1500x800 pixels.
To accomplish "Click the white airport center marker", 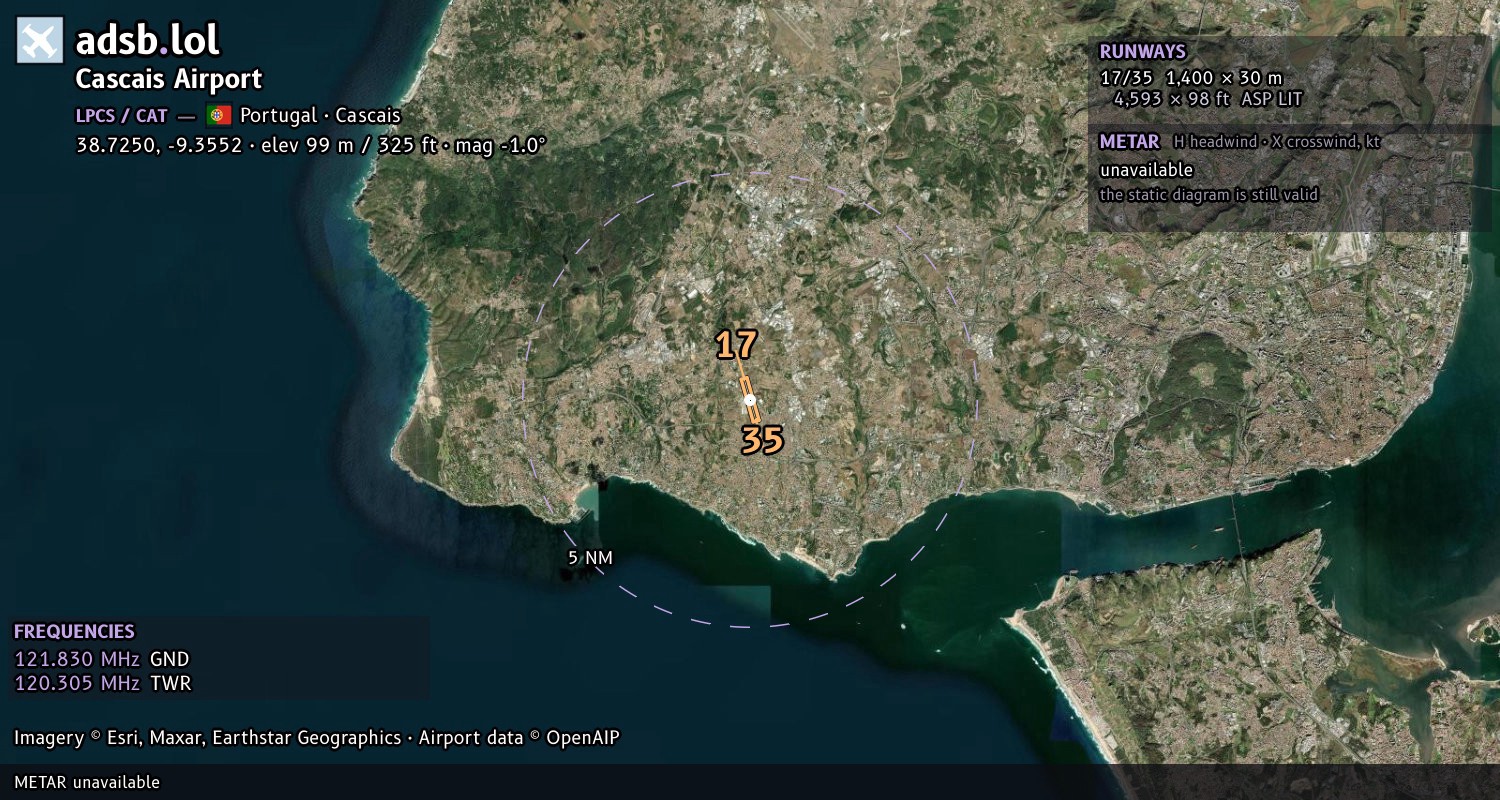I will coord(750,400).
